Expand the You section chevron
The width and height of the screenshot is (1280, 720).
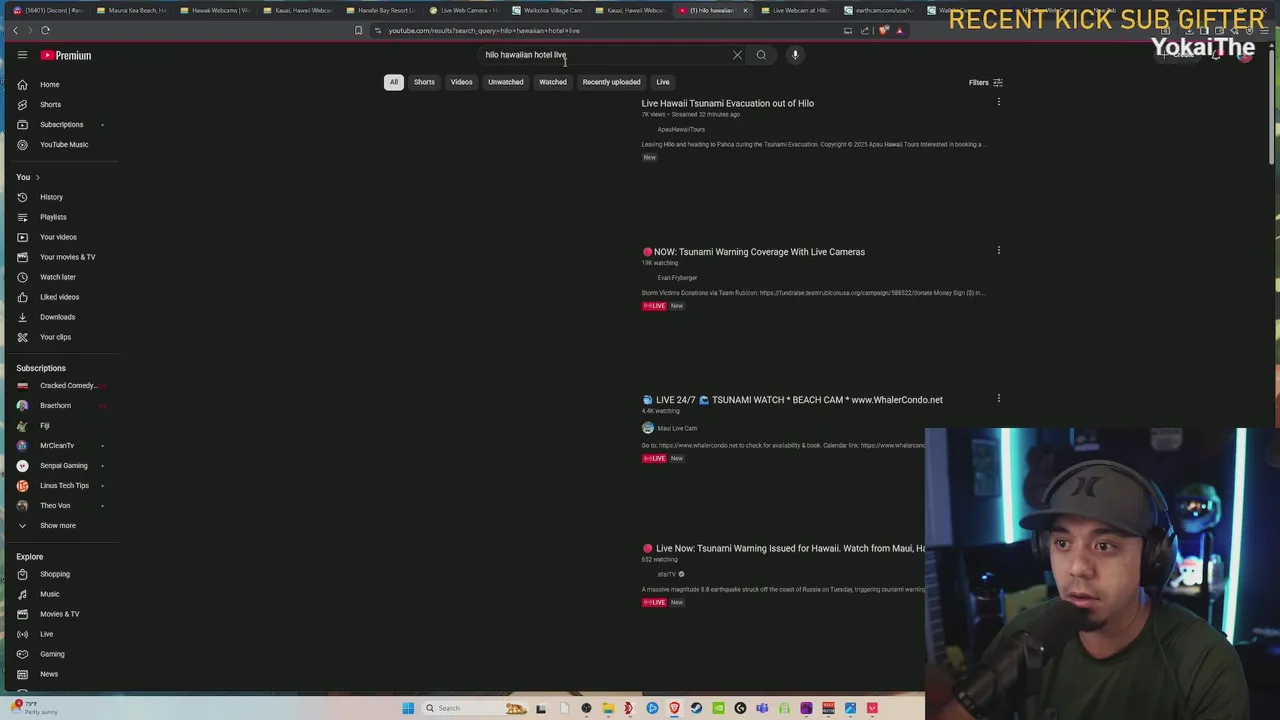click(x=37, y=177)
